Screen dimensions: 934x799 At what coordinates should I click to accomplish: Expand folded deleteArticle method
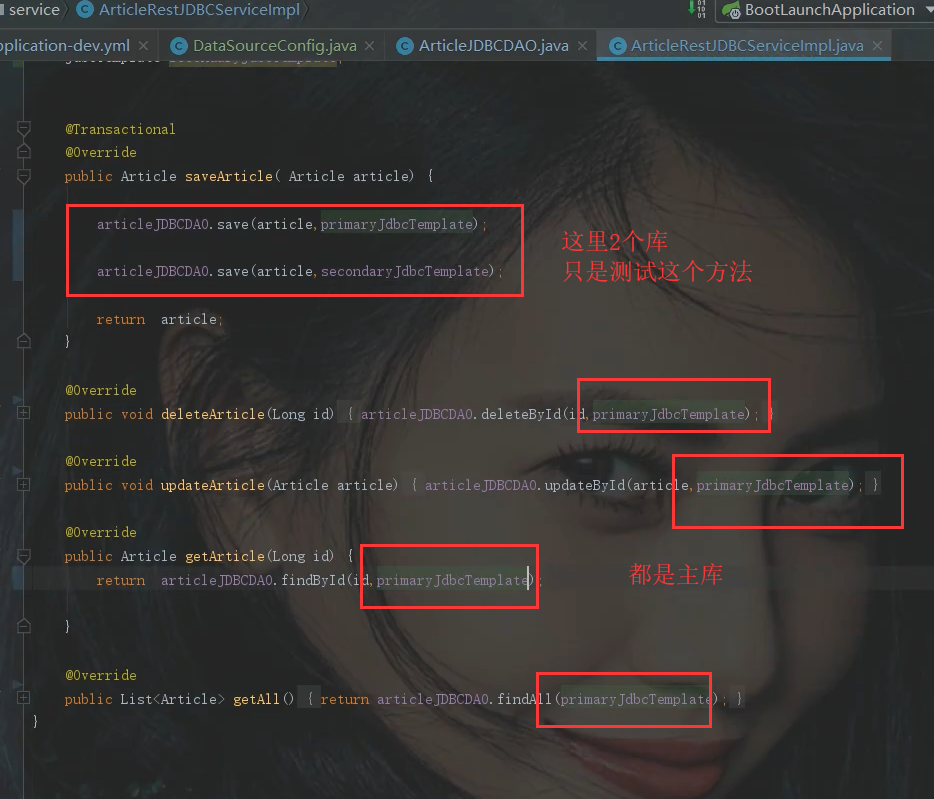pyautogui.click(x=24, y=413)
